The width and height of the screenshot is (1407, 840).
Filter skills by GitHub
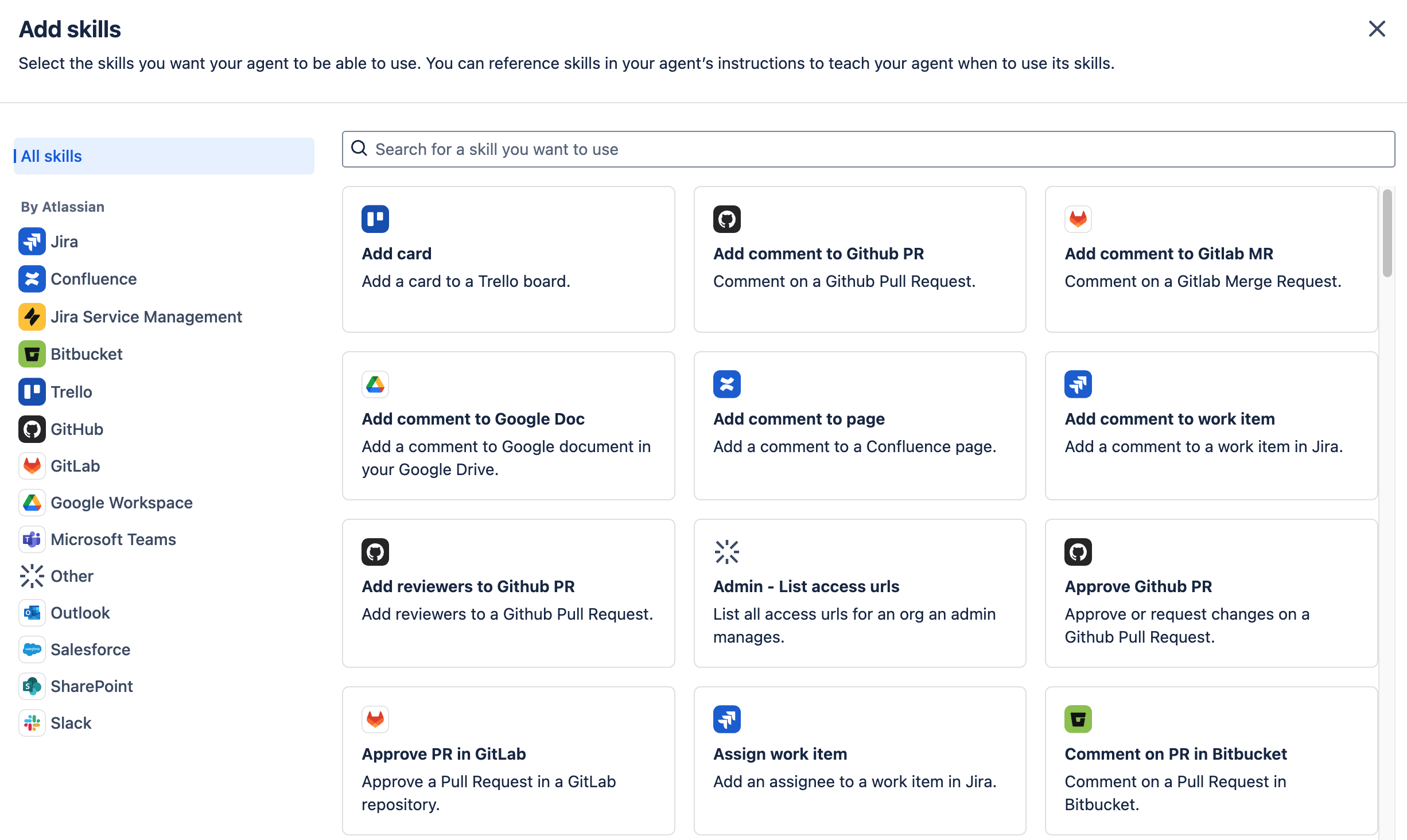(x=77, y=429)
